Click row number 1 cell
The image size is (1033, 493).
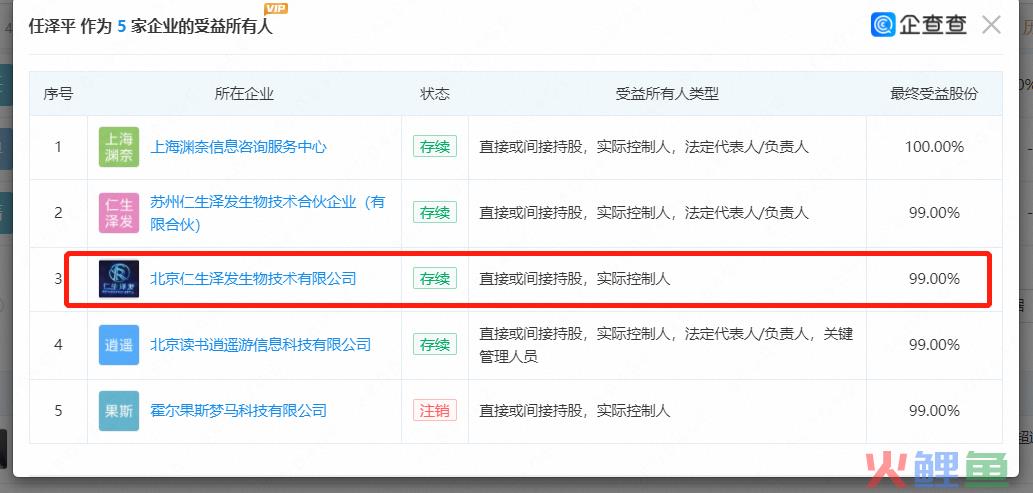(58, 147)
